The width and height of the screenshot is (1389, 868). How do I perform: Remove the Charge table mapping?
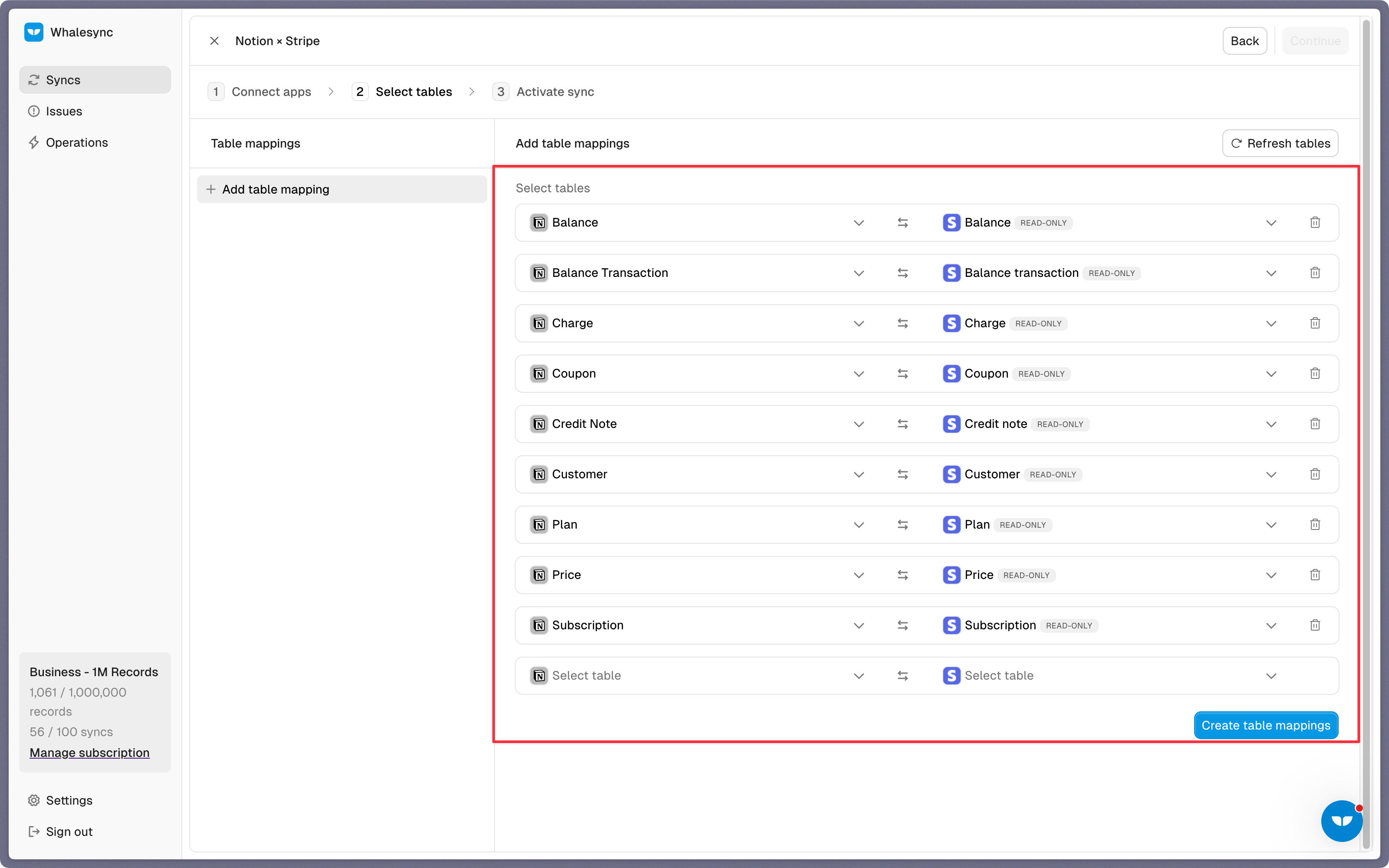[x=1315, y=323]
